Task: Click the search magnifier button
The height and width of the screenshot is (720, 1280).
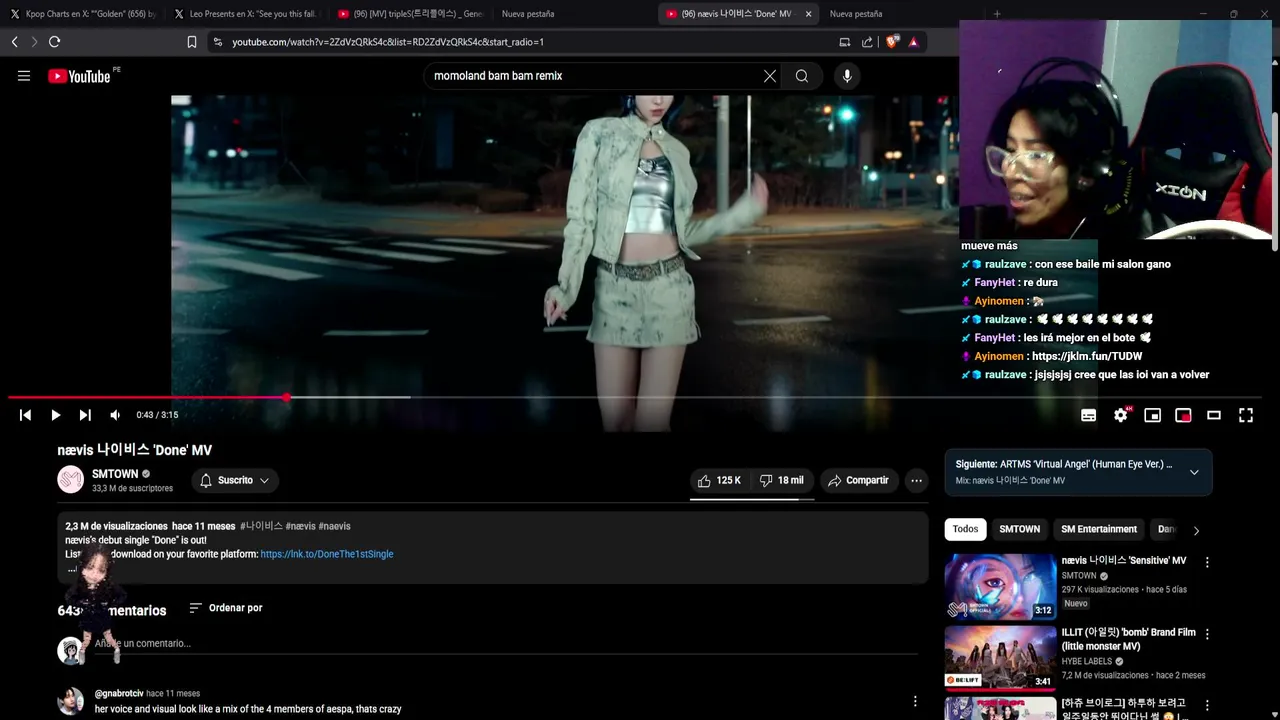Action: (802, 76)
